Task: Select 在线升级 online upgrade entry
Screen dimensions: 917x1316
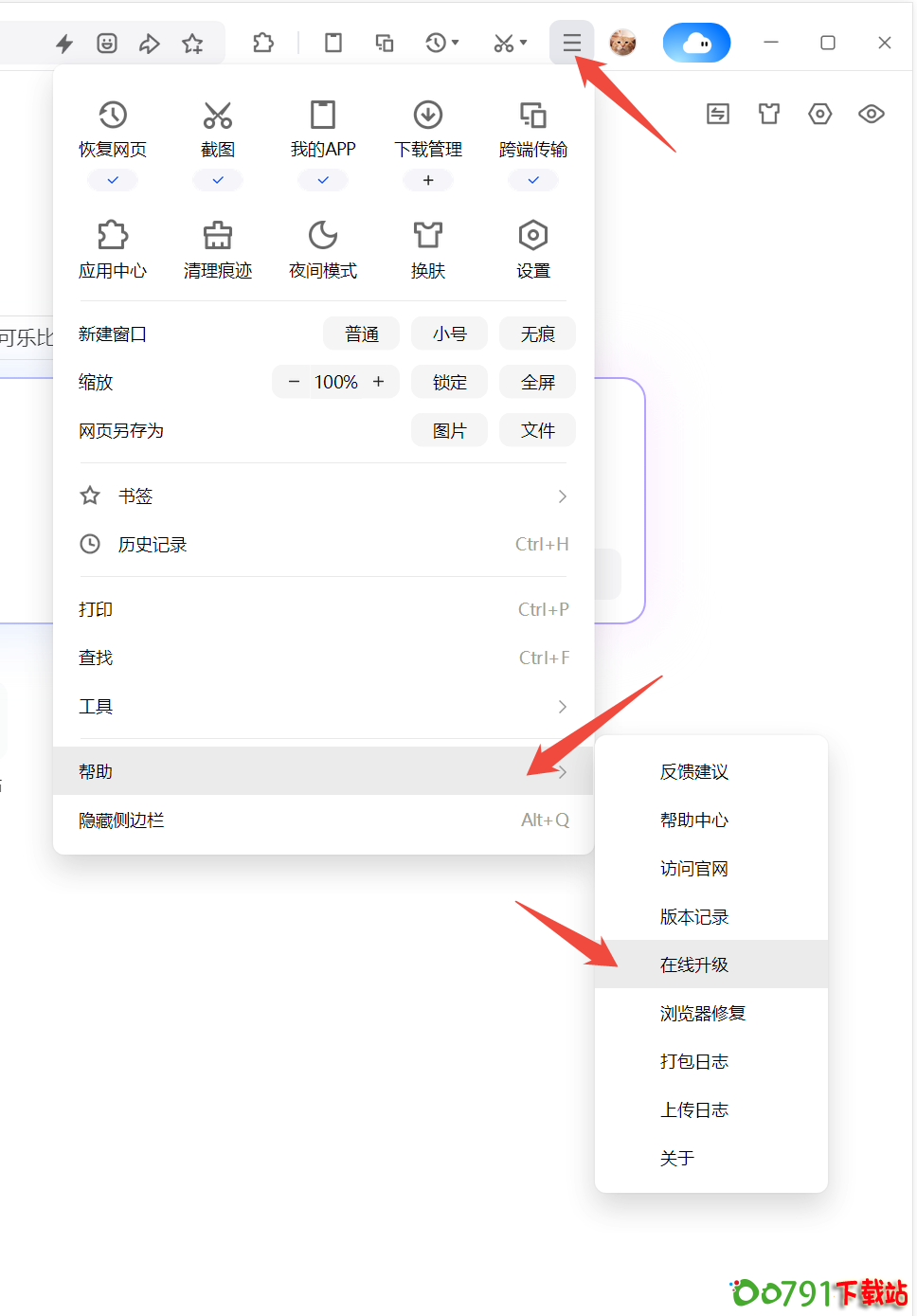Action: click(x=694, y=964)
